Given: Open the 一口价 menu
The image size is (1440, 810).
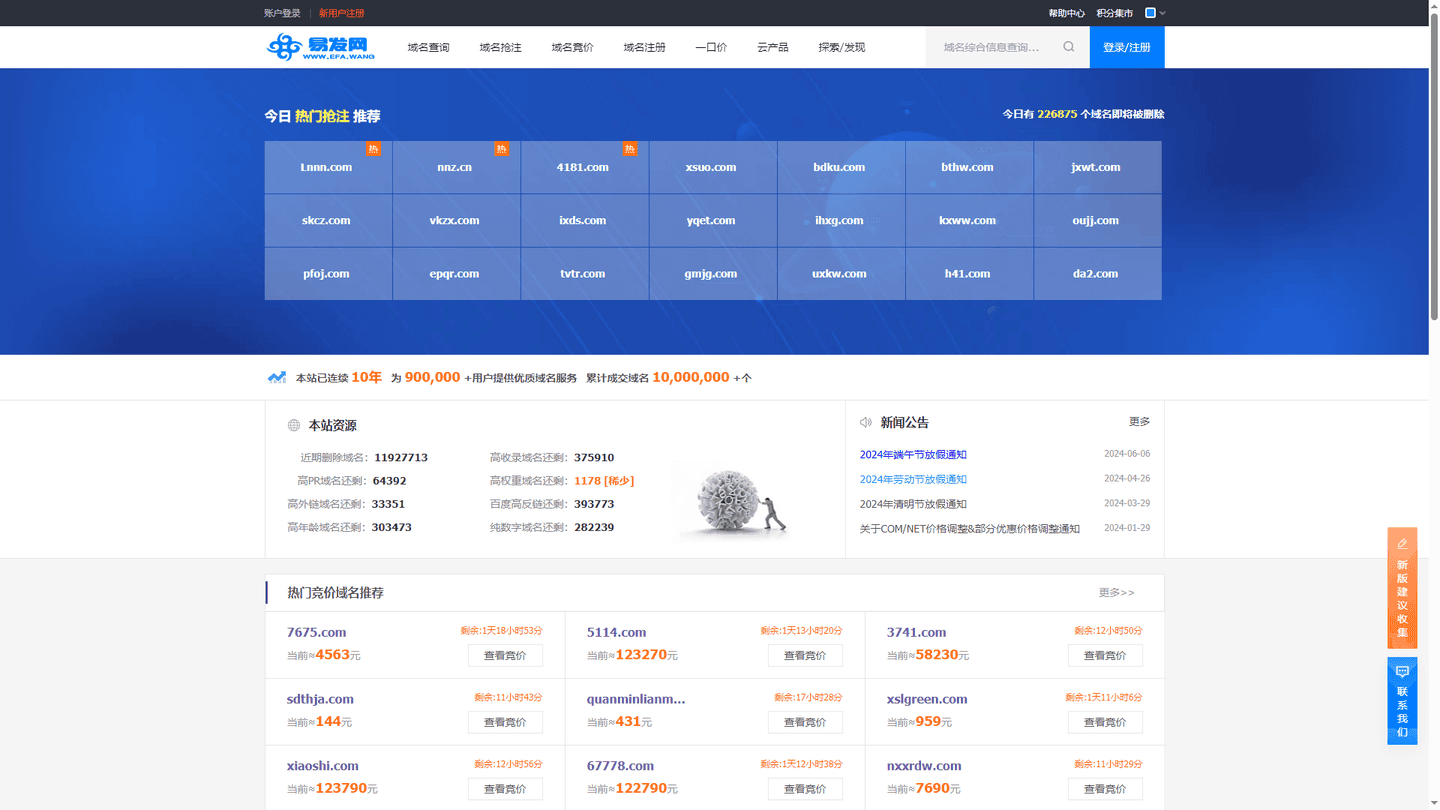Looking at the screenshot, I should point(711,47).
